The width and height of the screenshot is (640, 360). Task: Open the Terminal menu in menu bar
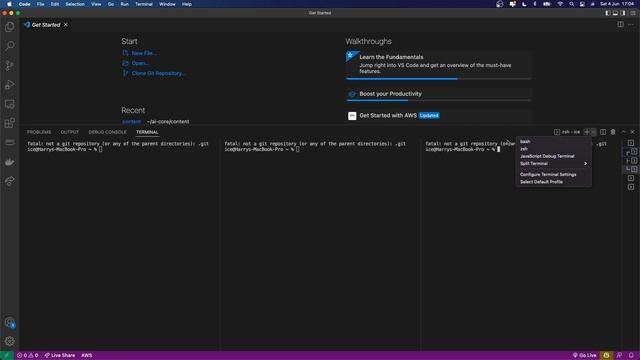(144, 4)
